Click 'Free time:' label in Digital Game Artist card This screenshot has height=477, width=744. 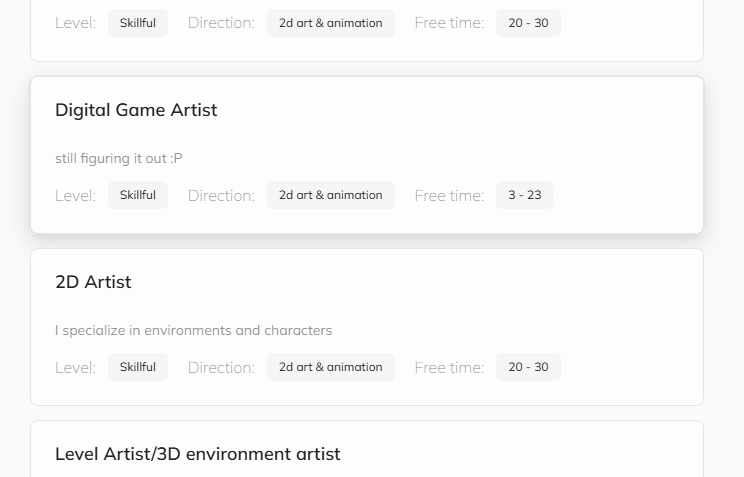449,196
